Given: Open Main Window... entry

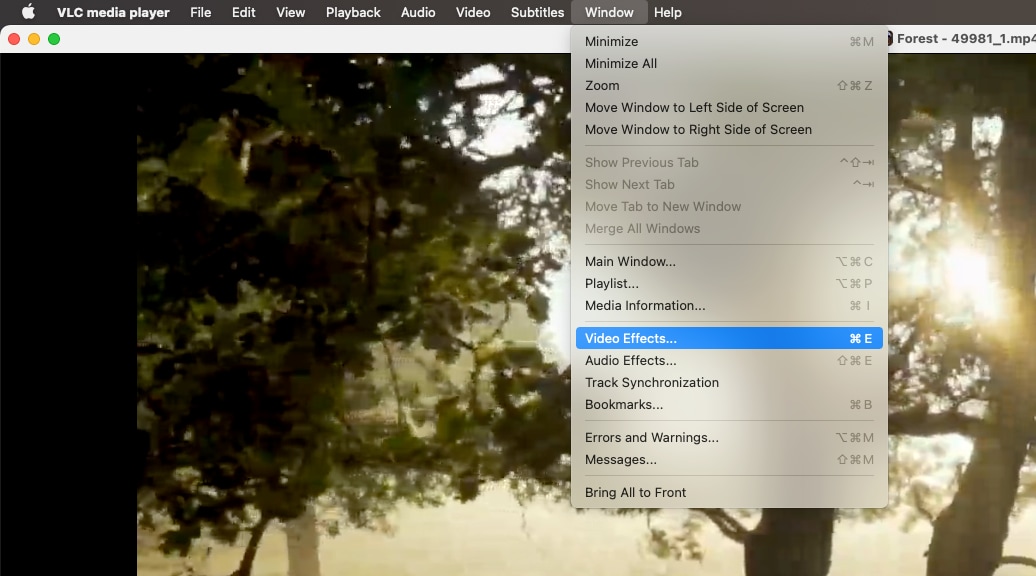Looking at the screenshot, I should 729,262.
